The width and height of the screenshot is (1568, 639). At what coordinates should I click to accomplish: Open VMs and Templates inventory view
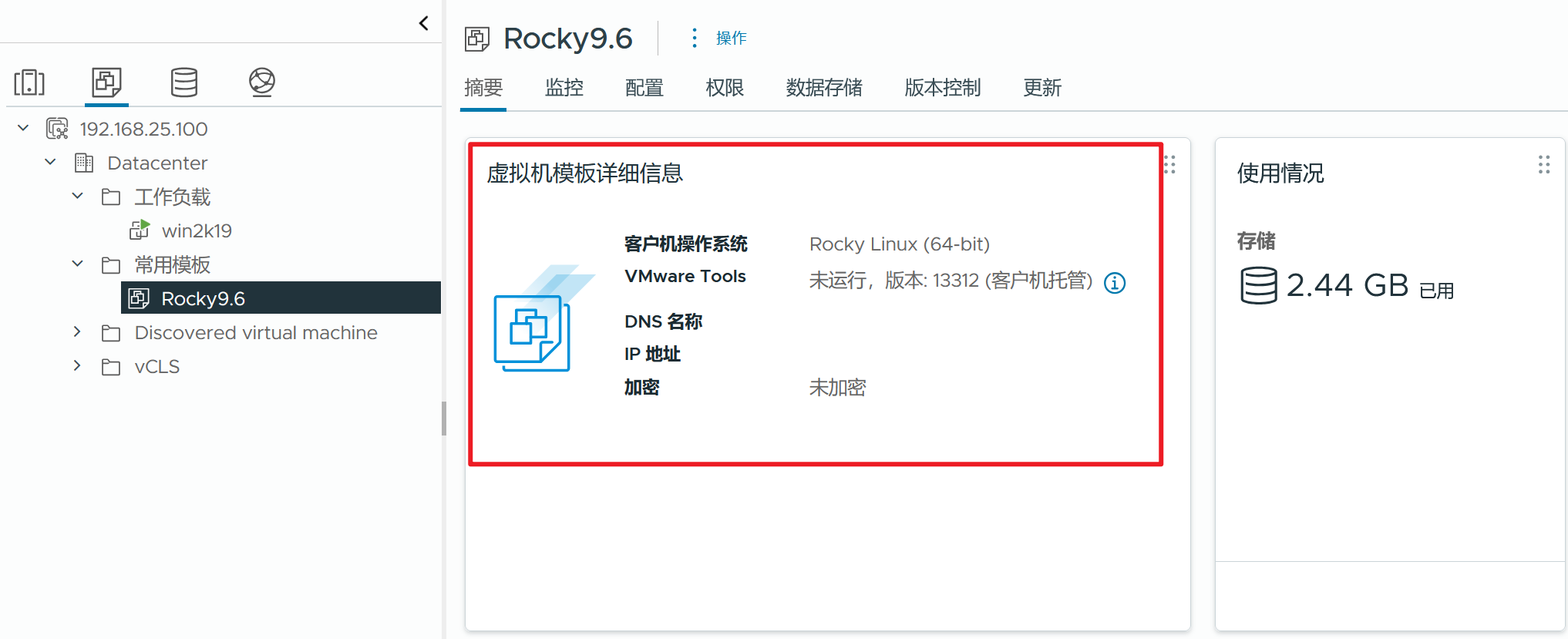(106, 82)
